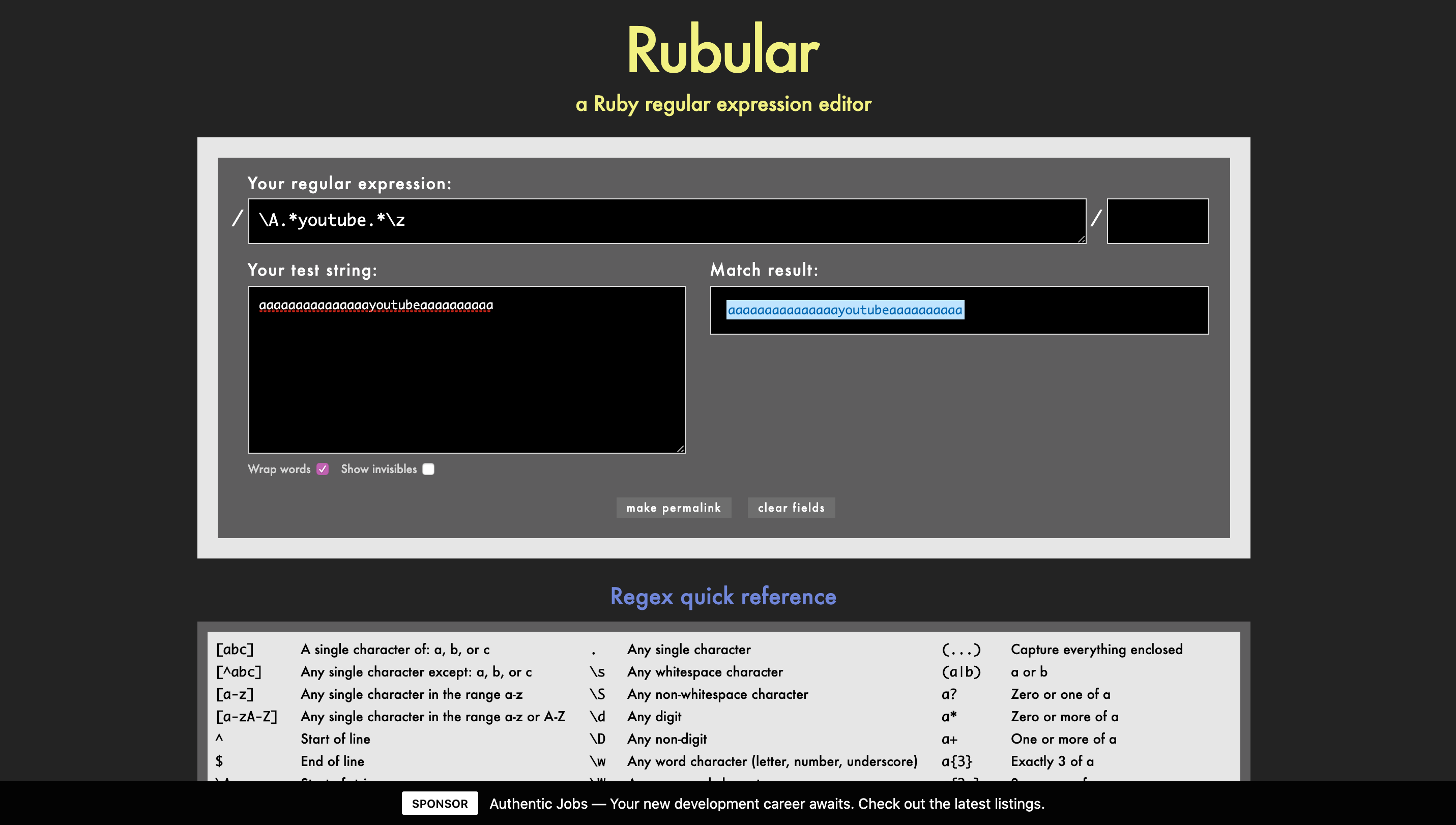This screenshot has width=1456, height=825.
Task: Click the (a|b) reference entry
Action: pos(962,672)
